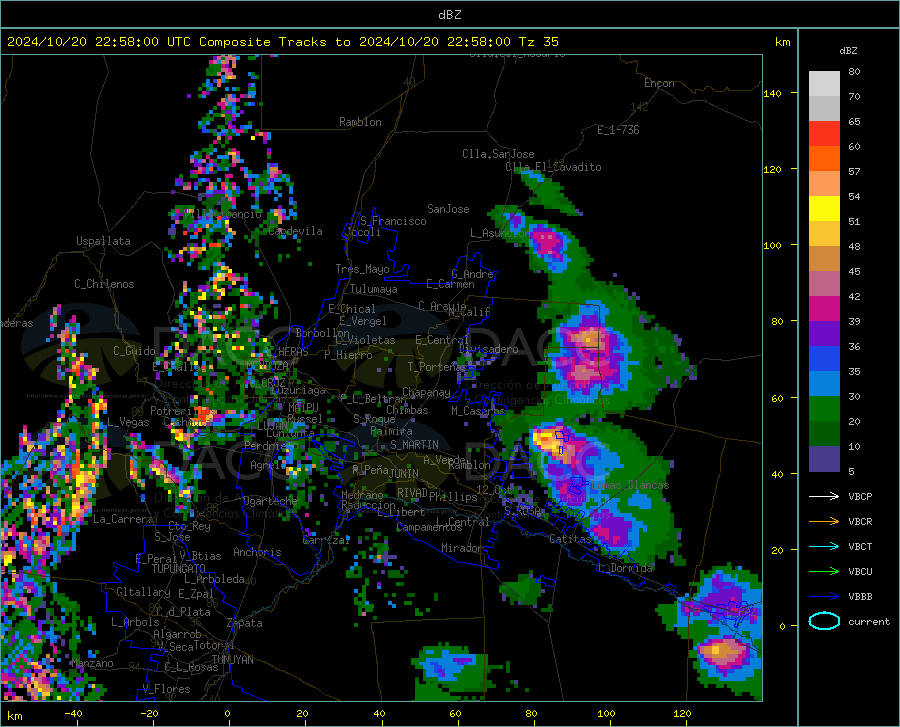The height and width of the screenshot is (727, 900).
Task: Click the Tres_Mayo place label
Action: [362, 269]
